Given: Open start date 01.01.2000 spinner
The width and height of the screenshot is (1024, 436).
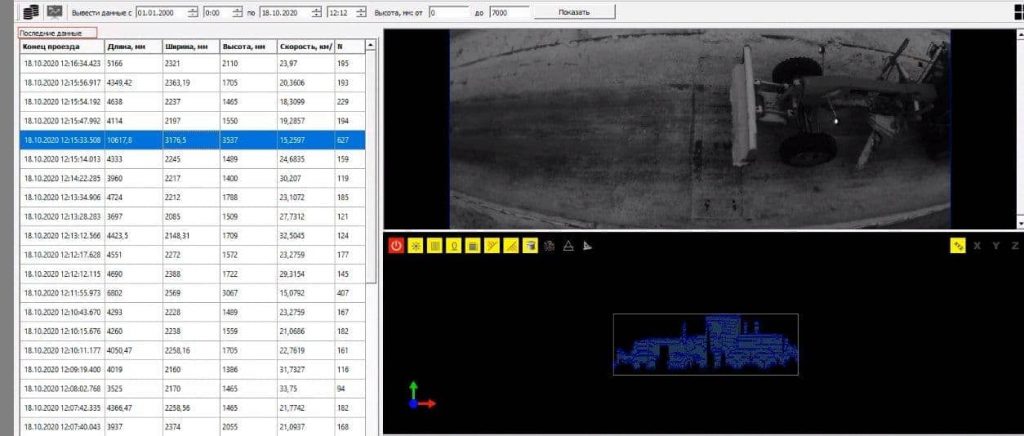Looking at the screenshot, I should click(x=190, y=13).
